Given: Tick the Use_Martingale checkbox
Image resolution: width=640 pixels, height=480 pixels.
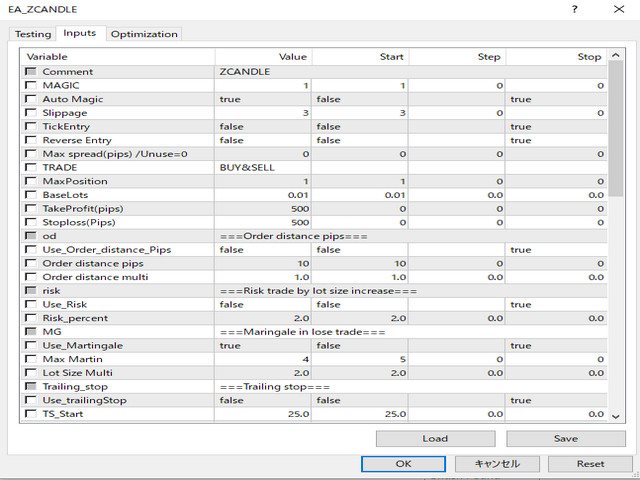Looking at the screenshot, I should pos(31,345).
